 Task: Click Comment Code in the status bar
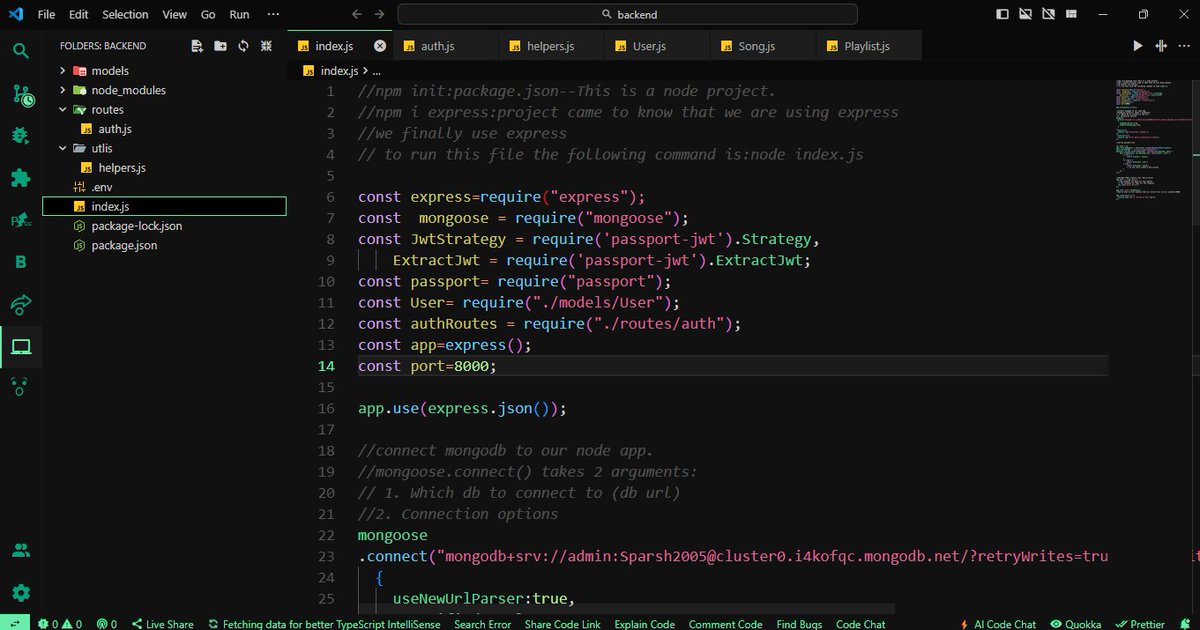(725, 623)
